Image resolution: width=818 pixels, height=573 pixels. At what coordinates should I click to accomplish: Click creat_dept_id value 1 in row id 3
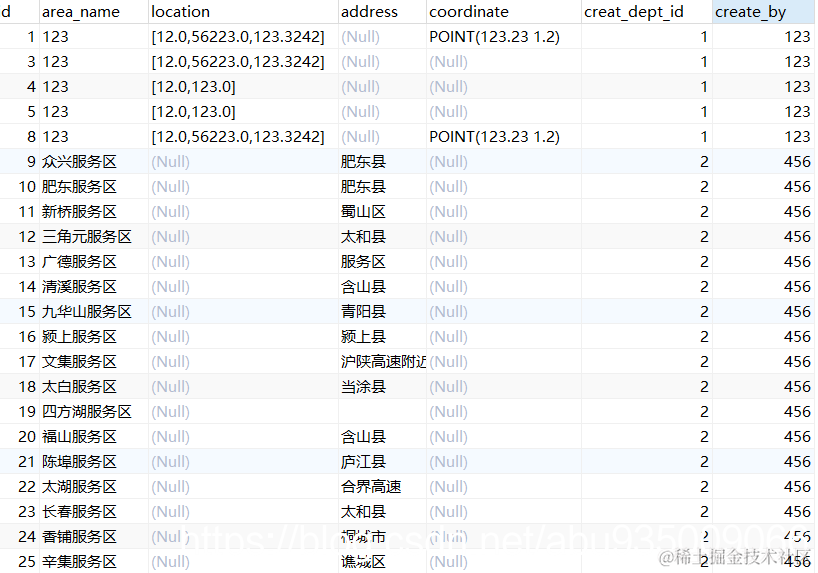tap(704, 62)
